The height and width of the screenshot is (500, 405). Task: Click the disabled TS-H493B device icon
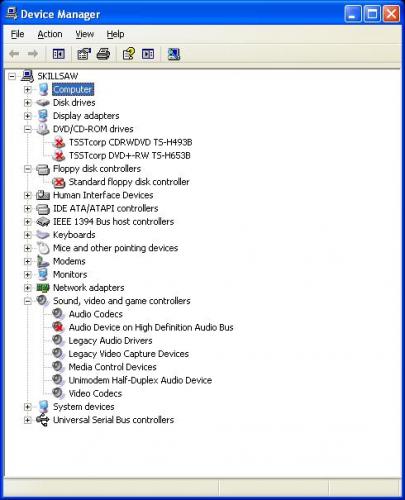[59, 142]
